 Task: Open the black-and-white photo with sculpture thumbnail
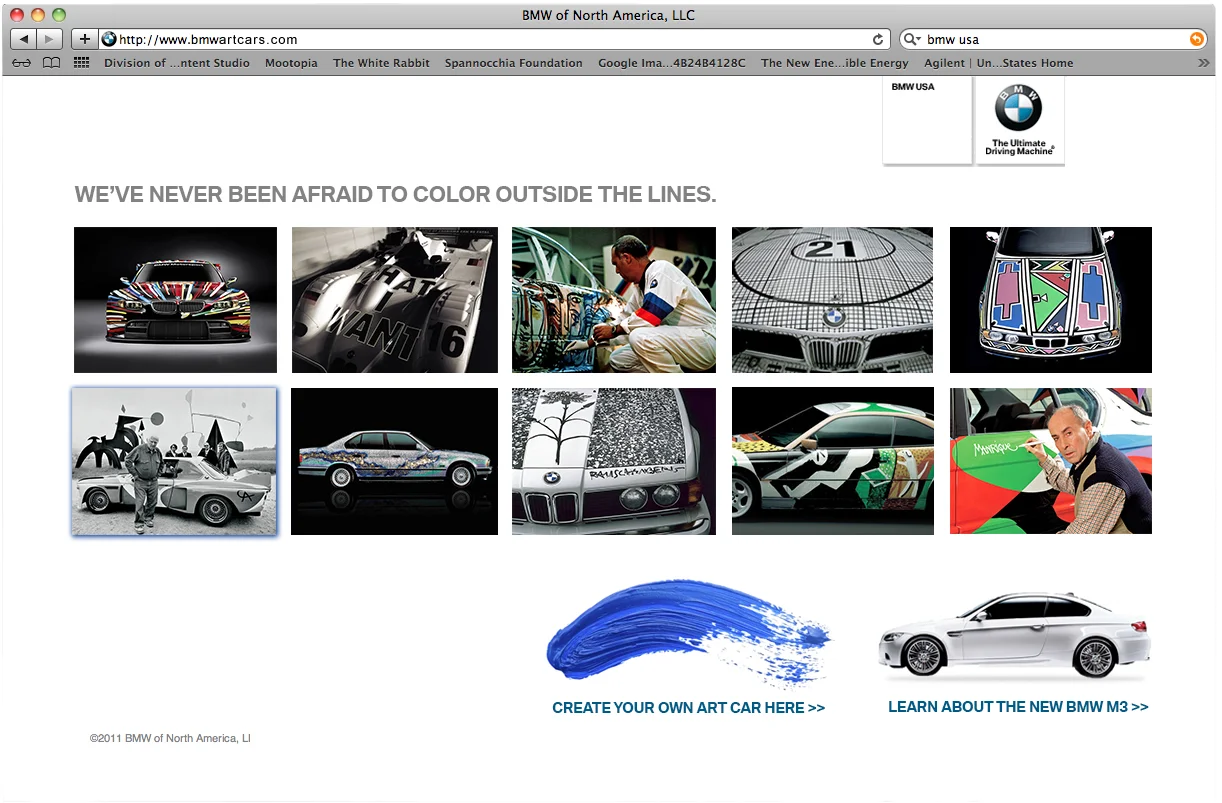(x=175, y=461)
